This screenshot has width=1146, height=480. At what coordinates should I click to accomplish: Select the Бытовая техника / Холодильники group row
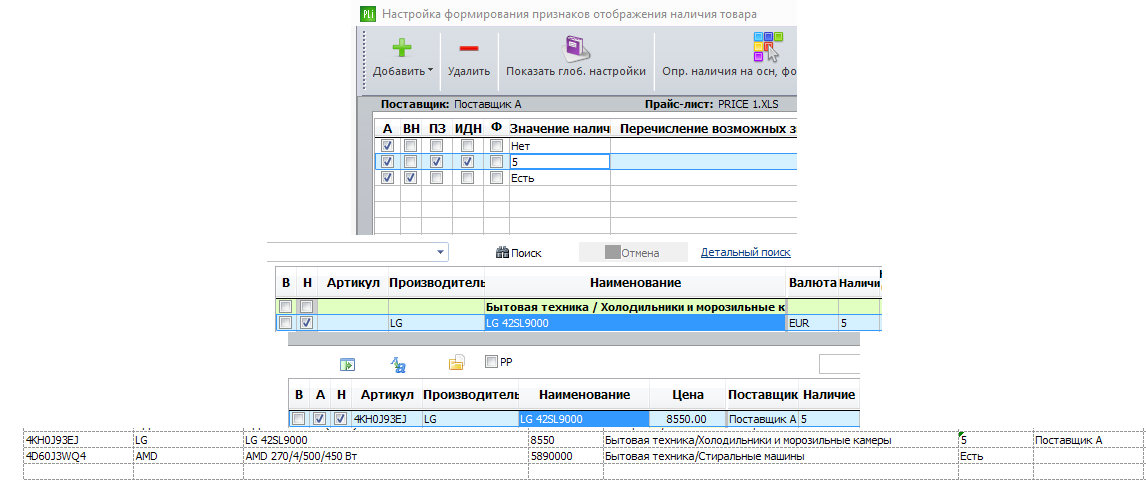tap(636, 306)
